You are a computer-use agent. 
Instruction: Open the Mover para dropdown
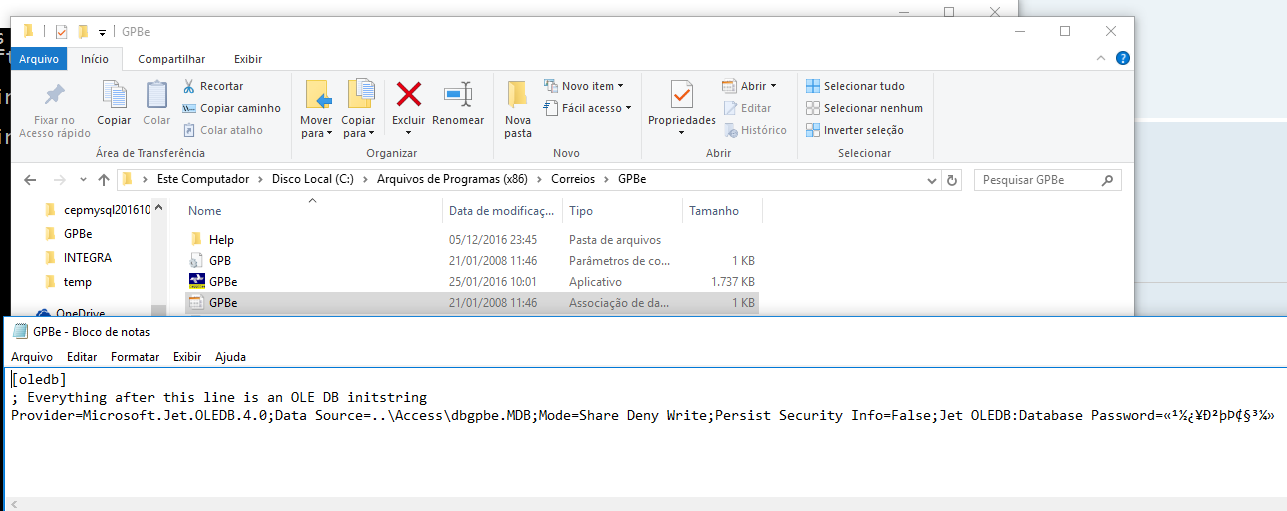tap(317, 127)
